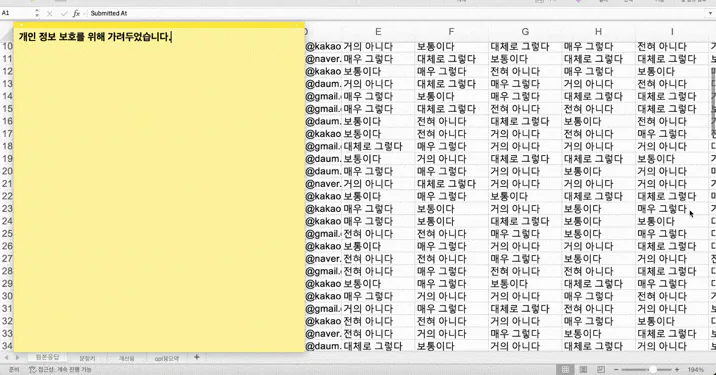Screen dimensions: 716x375
Task: Click cell I14 reading 대체로 그렇다
Action: click(x=672, y=96)
